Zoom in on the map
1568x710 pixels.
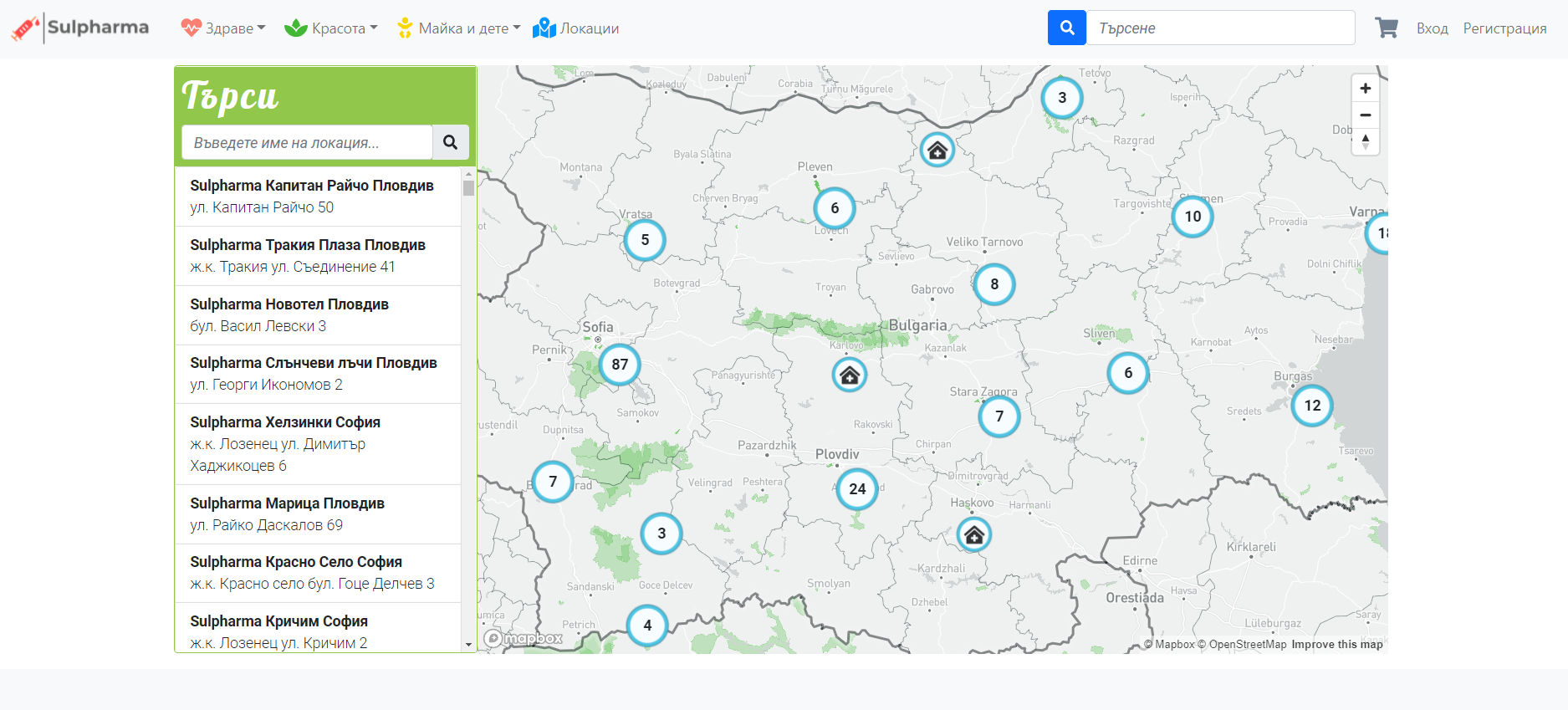click(1365, 89)
